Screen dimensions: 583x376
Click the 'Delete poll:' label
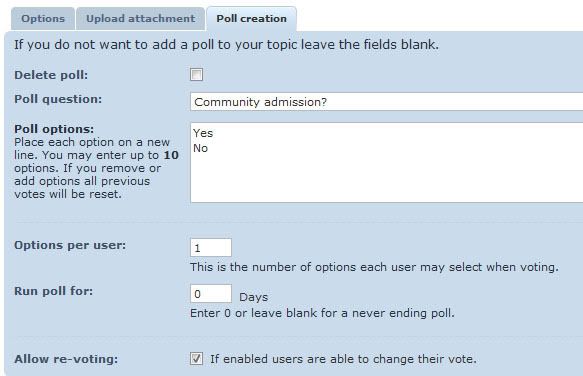tap(51, 75)
